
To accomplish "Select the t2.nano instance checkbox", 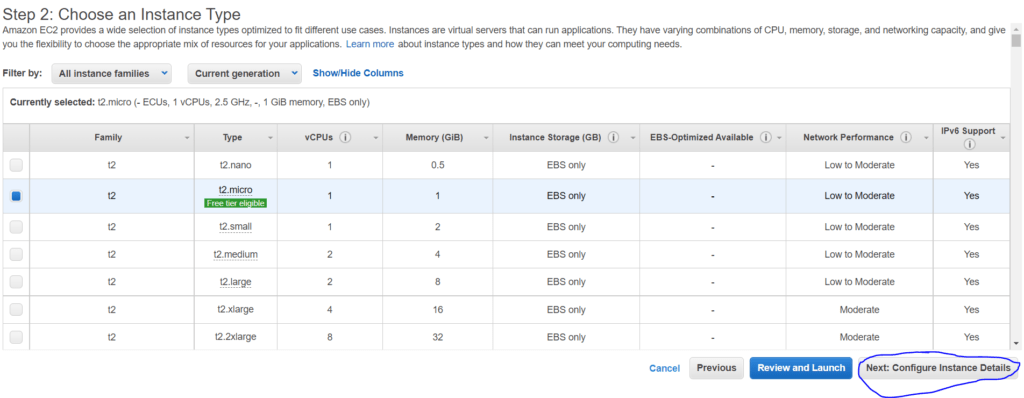I will click(16, 165).
